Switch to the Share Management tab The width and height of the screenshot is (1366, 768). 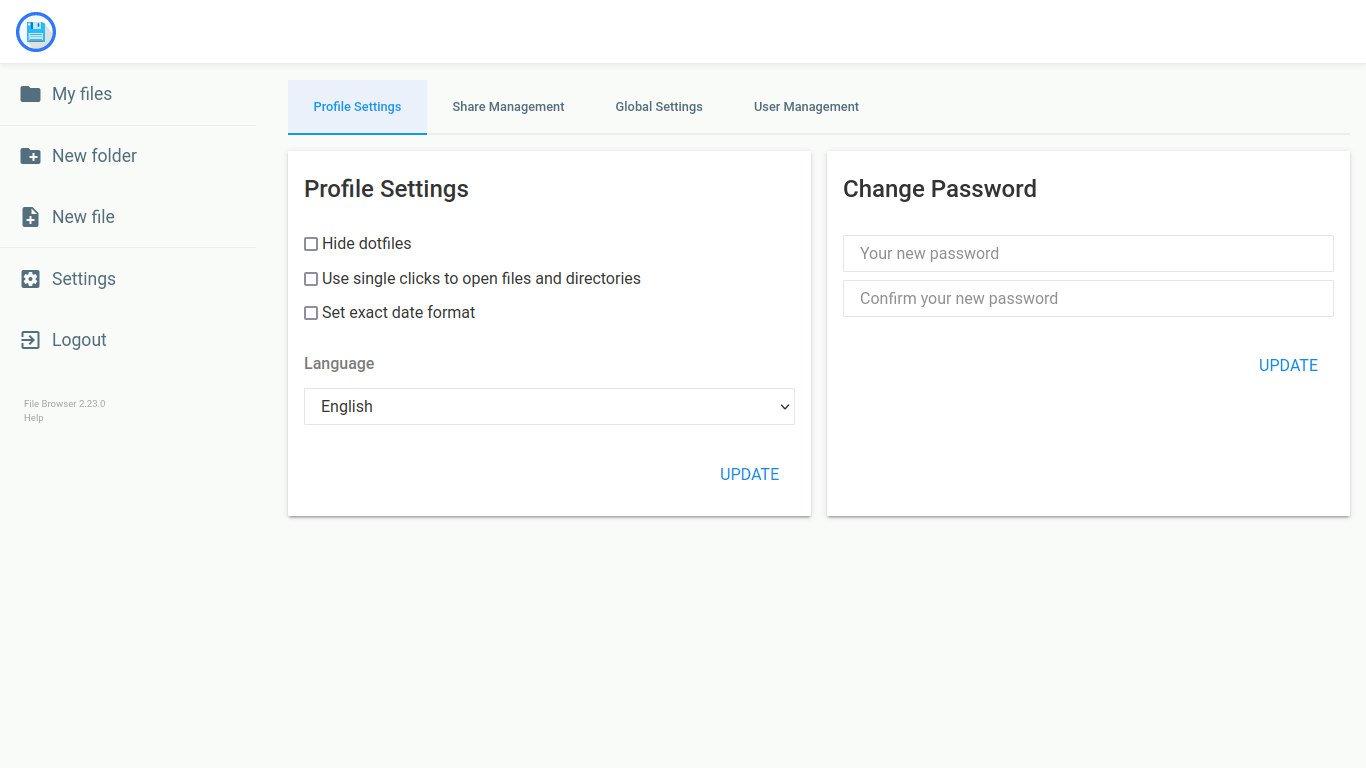[x=508, y=107]
